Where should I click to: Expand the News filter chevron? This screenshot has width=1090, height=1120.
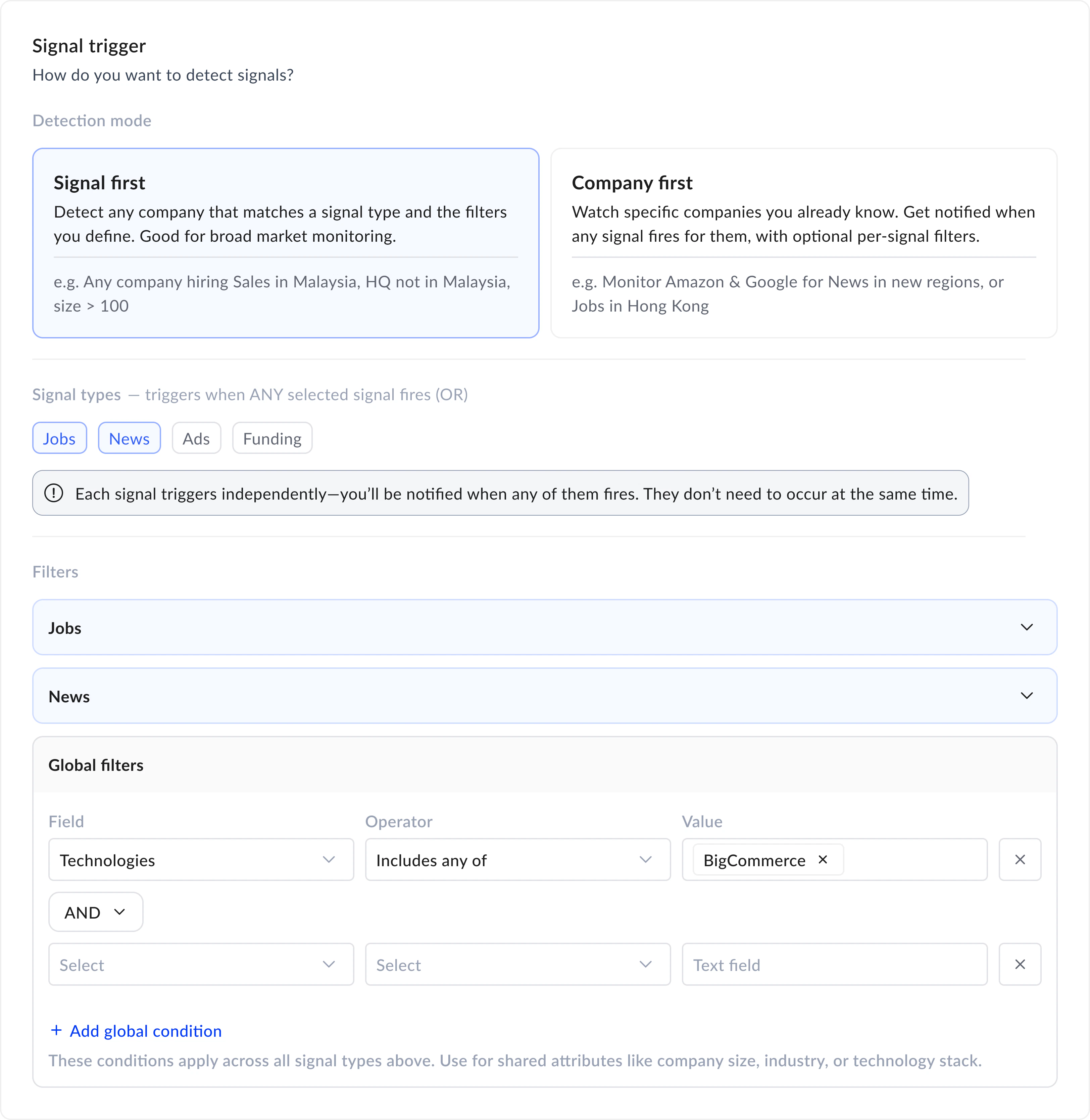click(1027, 696)
